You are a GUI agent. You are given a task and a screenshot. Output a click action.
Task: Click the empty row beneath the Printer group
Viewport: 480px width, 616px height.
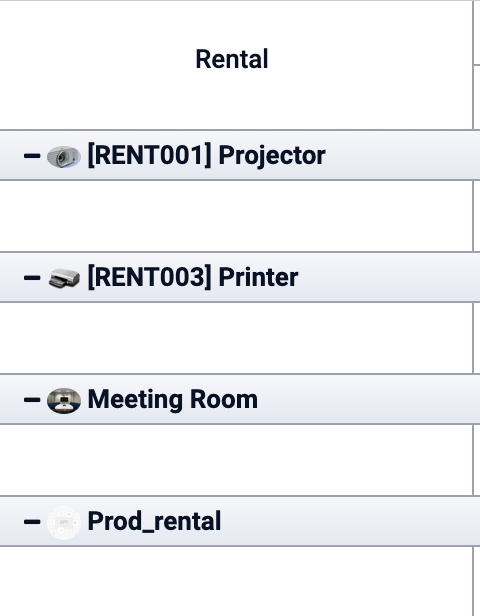point(236,338)
